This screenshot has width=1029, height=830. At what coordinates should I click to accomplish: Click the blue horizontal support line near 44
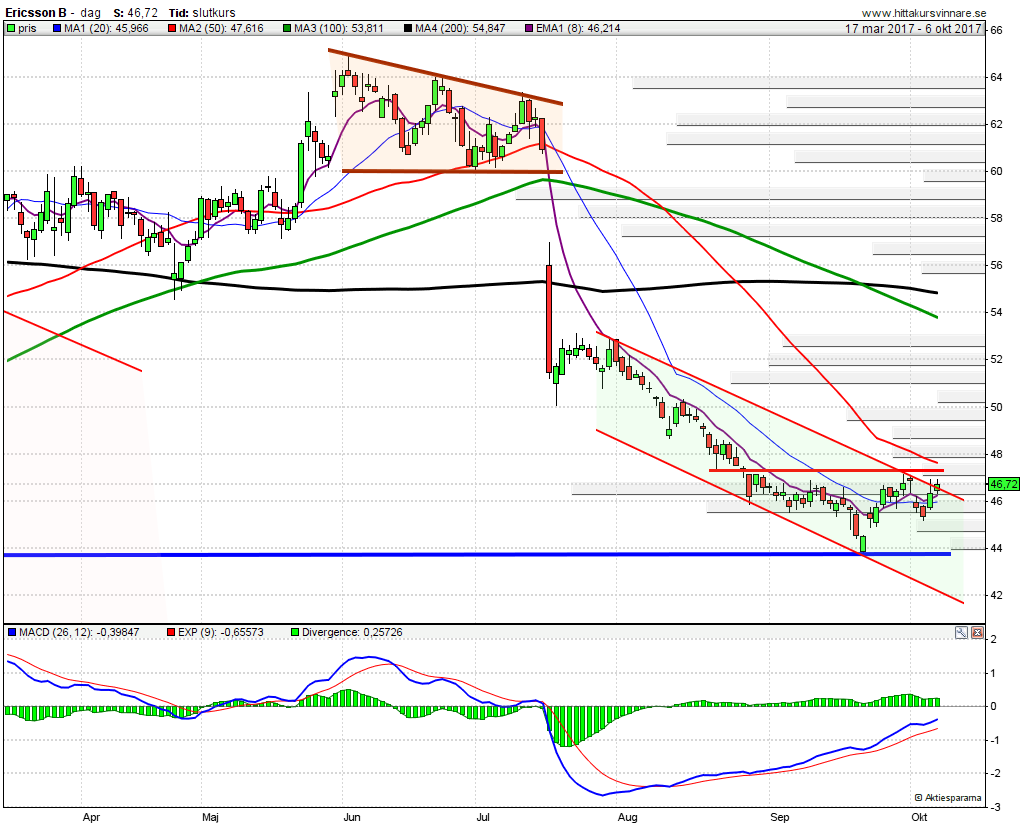coord(477,554)
